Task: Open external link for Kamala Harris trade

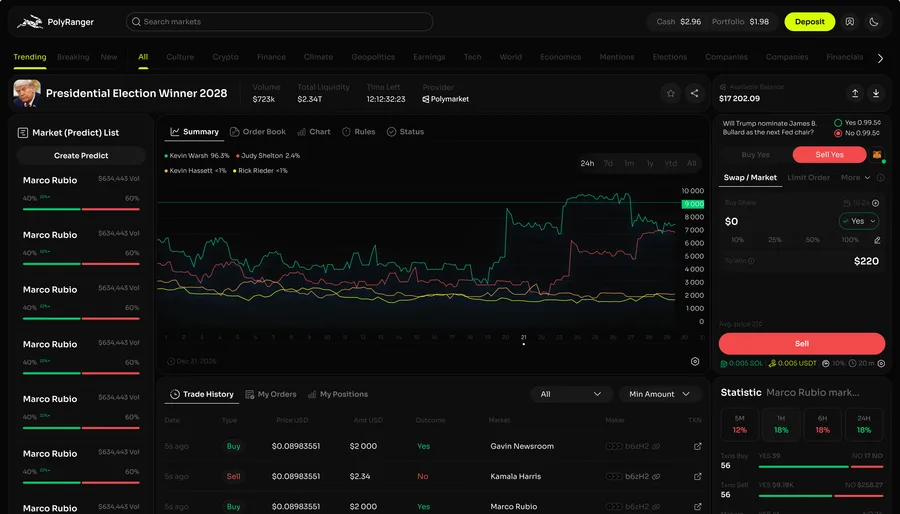Action: [x=697, y=476]
